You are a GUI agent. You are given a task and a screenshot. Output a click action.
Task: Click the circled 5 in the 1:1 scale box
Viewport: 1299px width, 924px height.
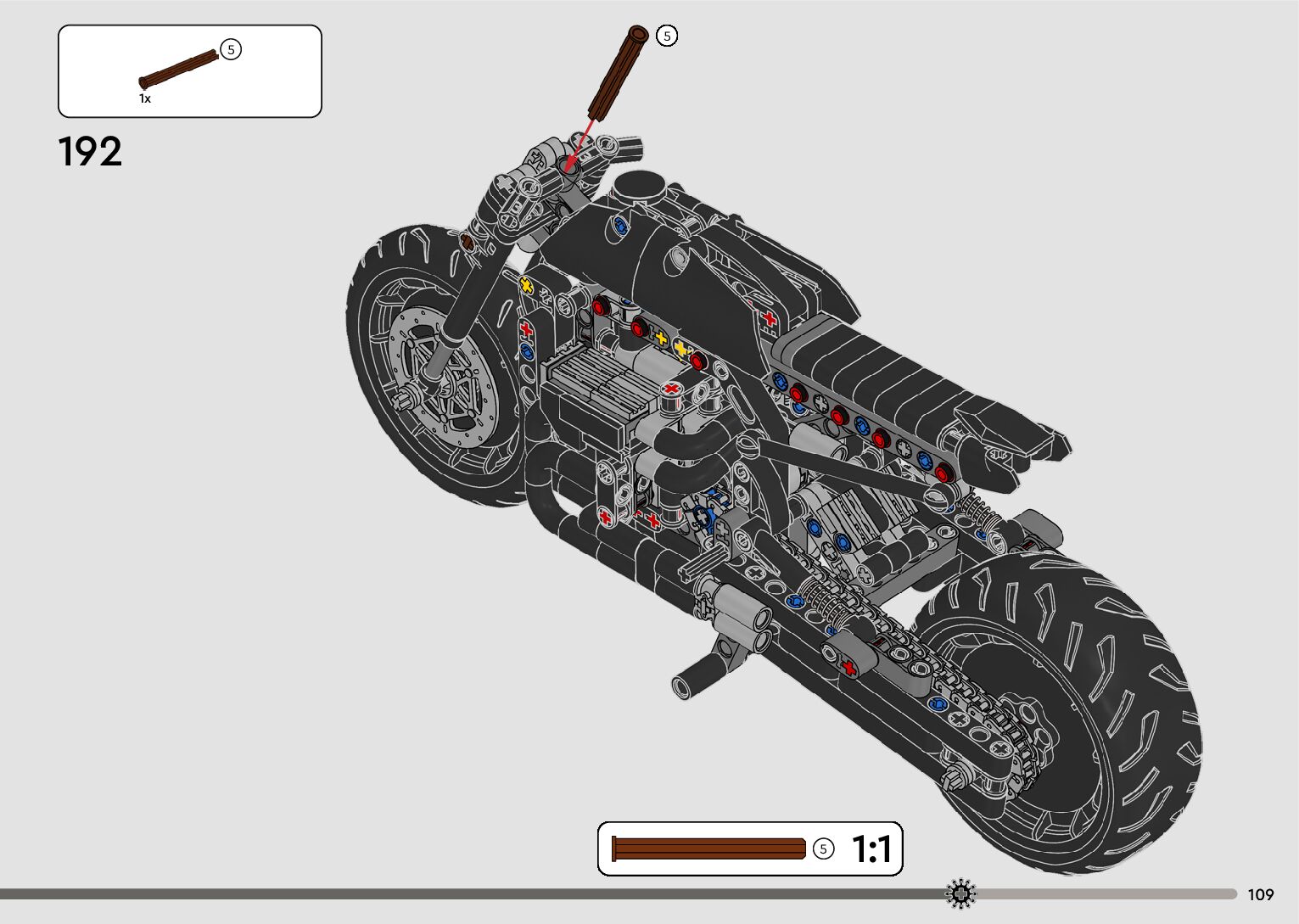(x=823, y=848)
